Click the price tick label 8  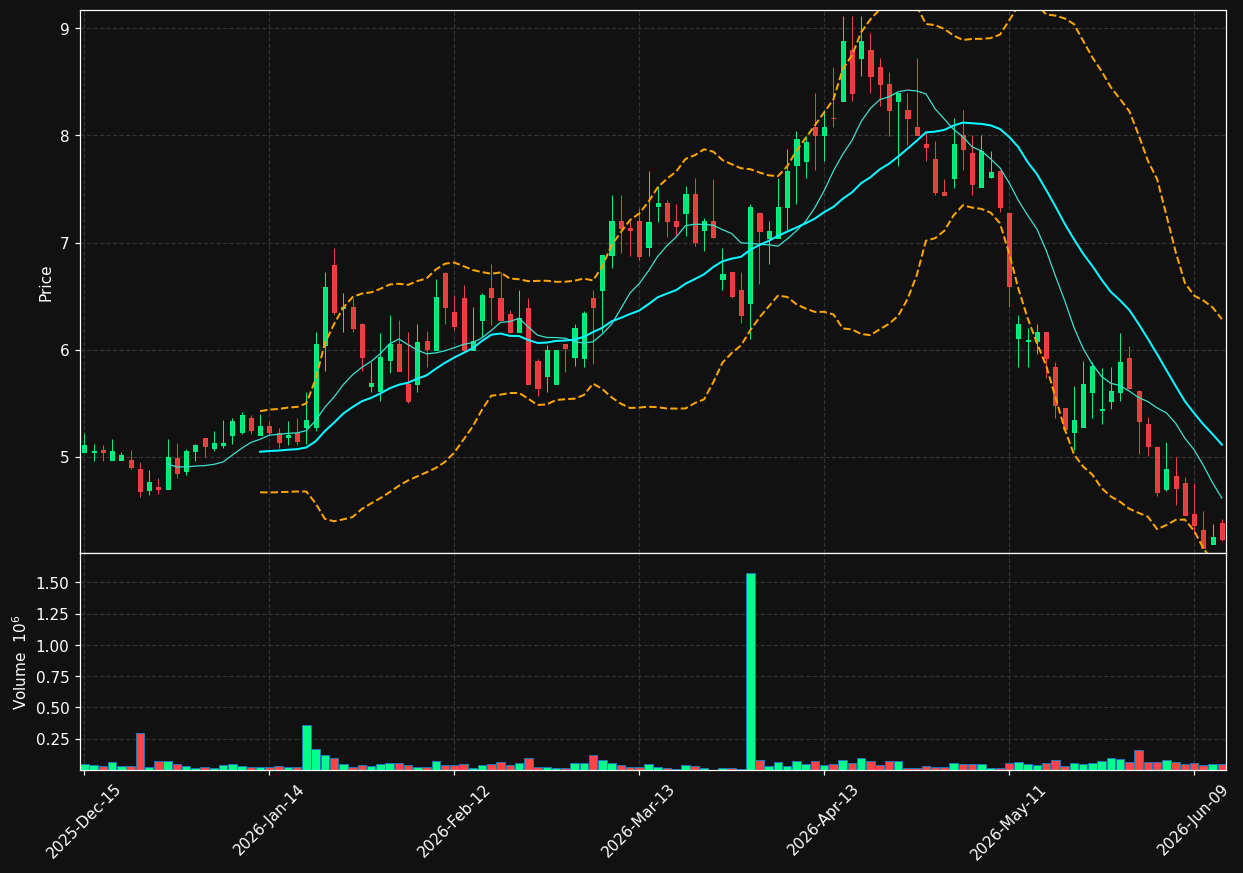click(x=64, y=136)
